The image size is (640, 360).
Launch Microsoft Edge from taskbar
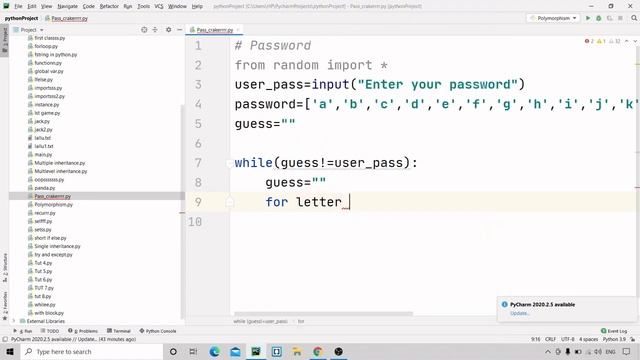click(214, 351)
